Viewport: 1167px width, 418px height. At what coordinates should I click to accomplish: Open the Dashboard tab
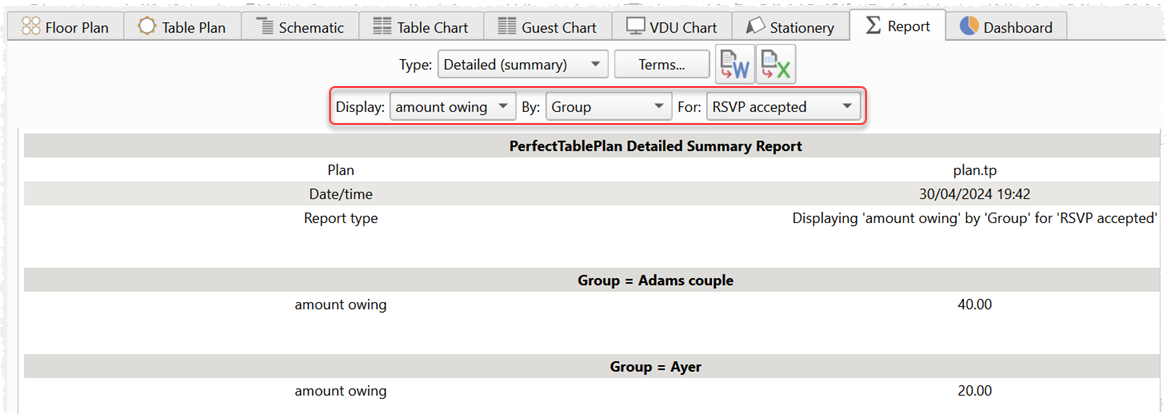coord(1006,28)
